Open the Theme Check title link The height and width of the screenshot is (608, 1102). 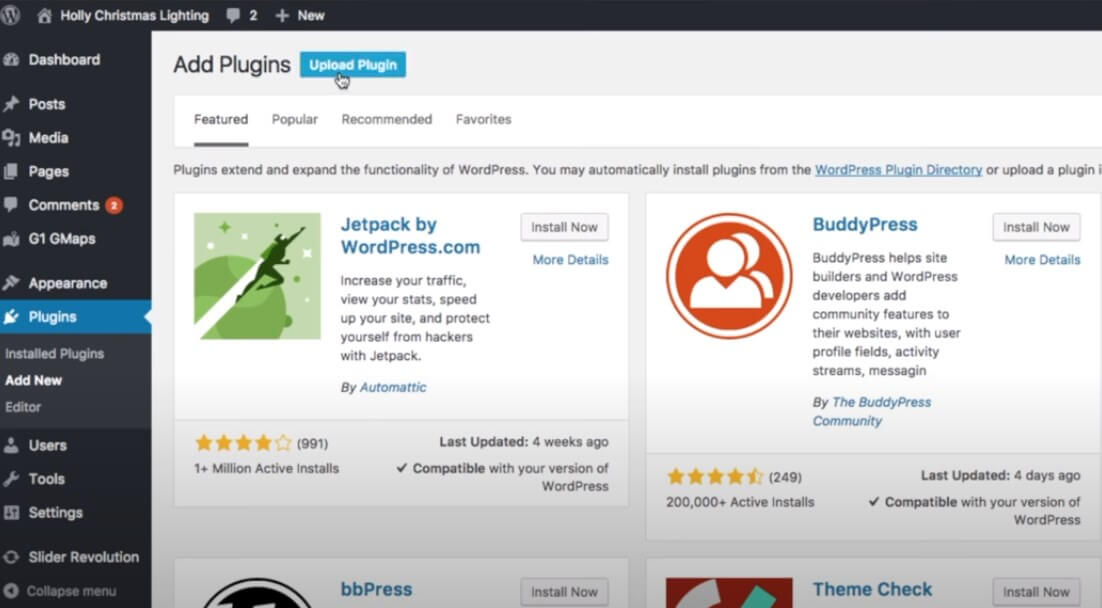click(x=872, y=589)
